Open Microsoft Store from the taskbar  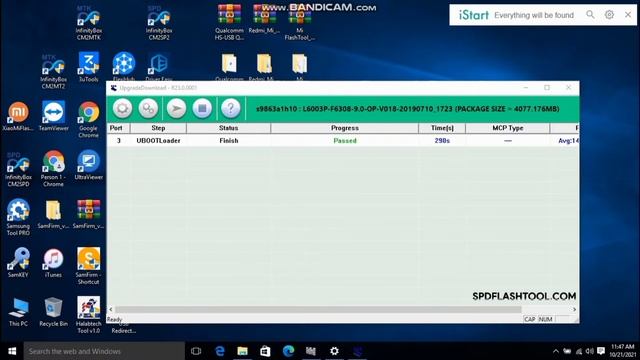click(265, 351)
